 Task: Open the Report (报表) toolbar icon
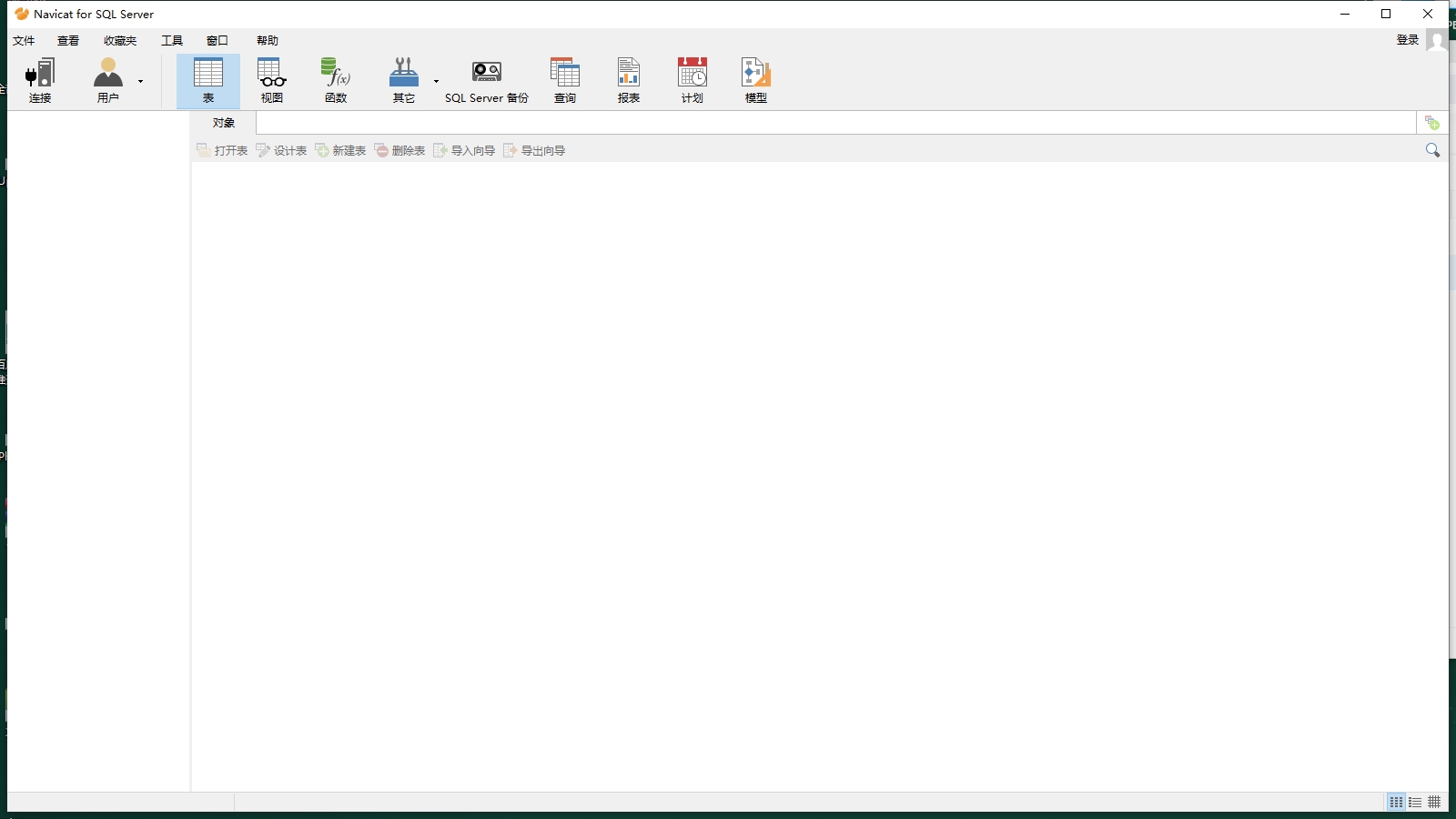point(629,80)
